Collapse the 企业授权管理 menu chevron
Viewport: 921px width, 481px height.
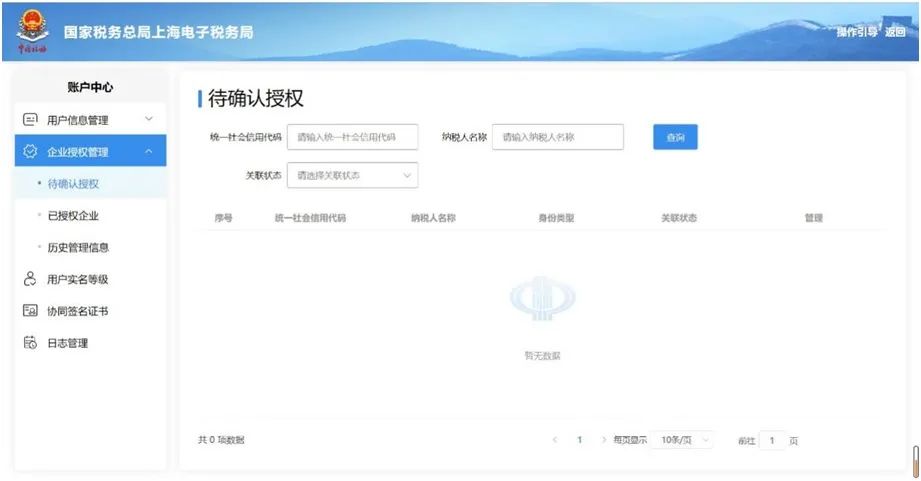click(x=149, y=152)
